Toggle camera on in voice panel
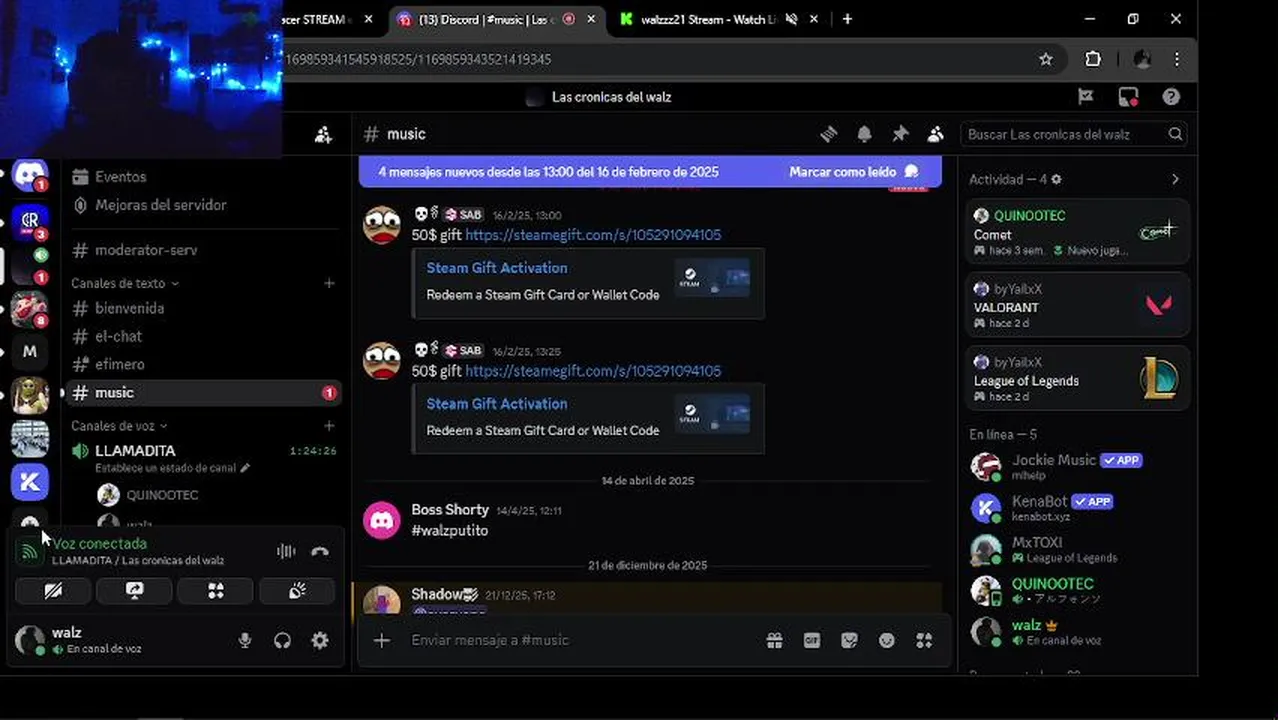The width and height of the screenshot is (1278, 720). (x=53, y=591)
